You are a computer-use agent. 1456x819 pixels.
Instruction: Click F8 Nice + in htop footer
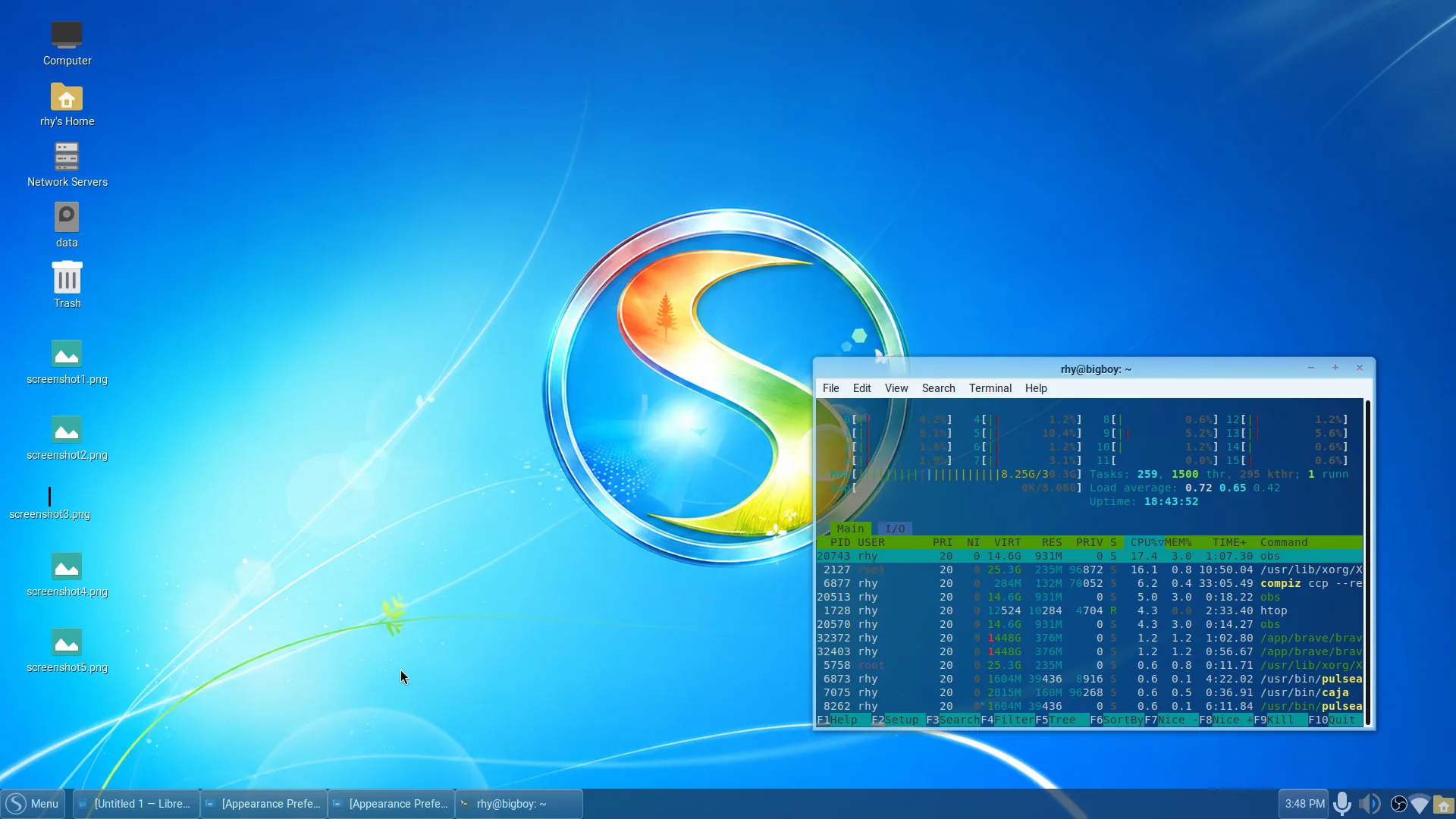click(1225, 720)
